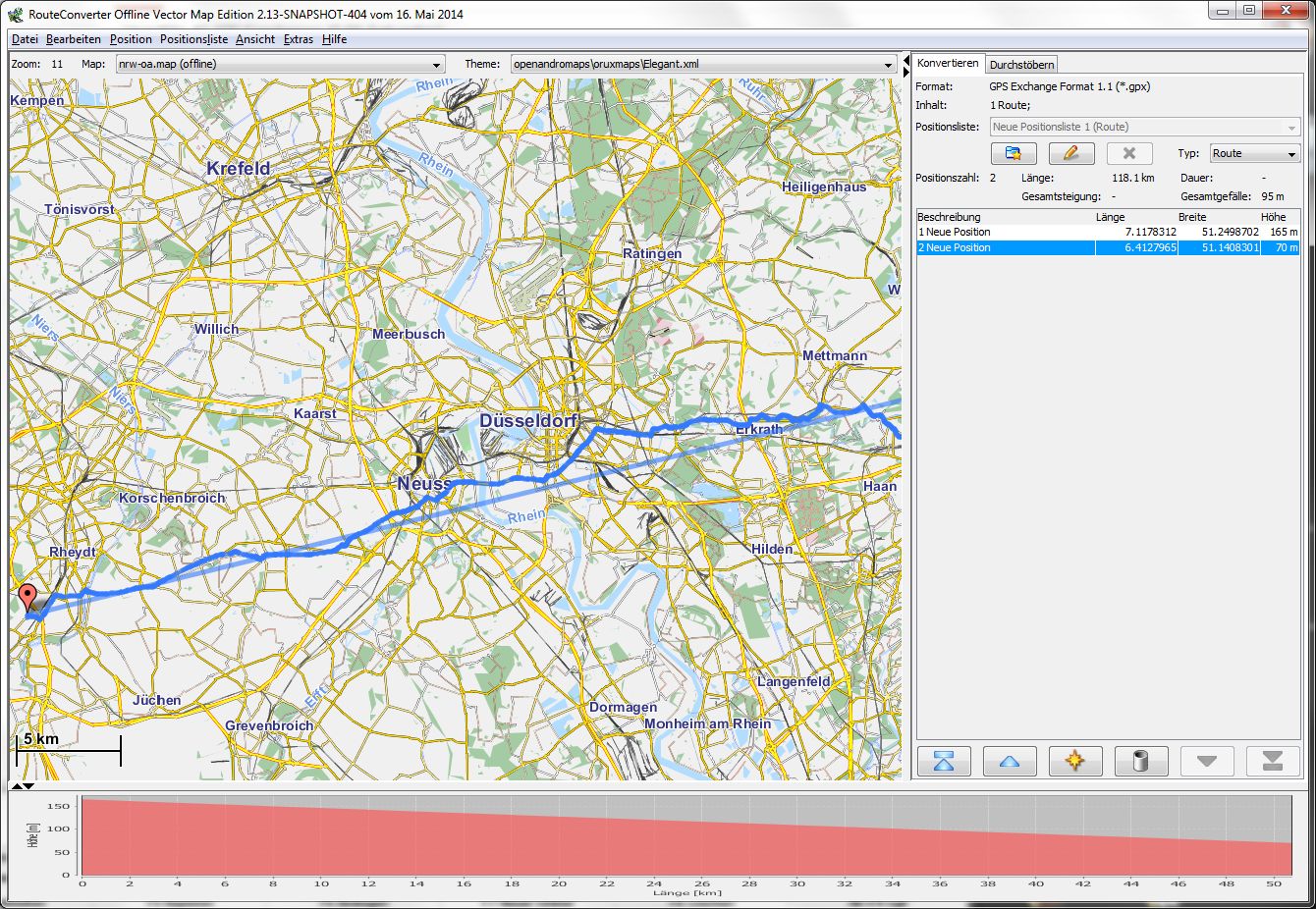Open the Theme dropdown with Elegant.xml
This screenshot has width=1316, height=909.
[701, 65]
